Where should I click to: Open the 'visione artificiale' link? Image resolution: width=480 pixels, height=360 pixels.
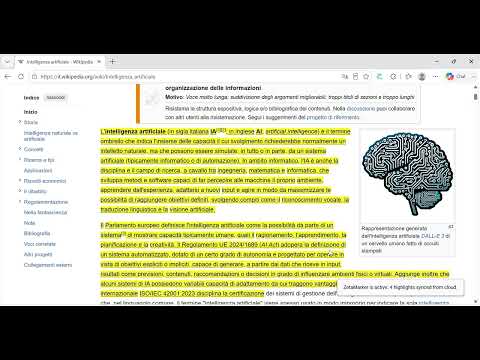click(192, 210)
